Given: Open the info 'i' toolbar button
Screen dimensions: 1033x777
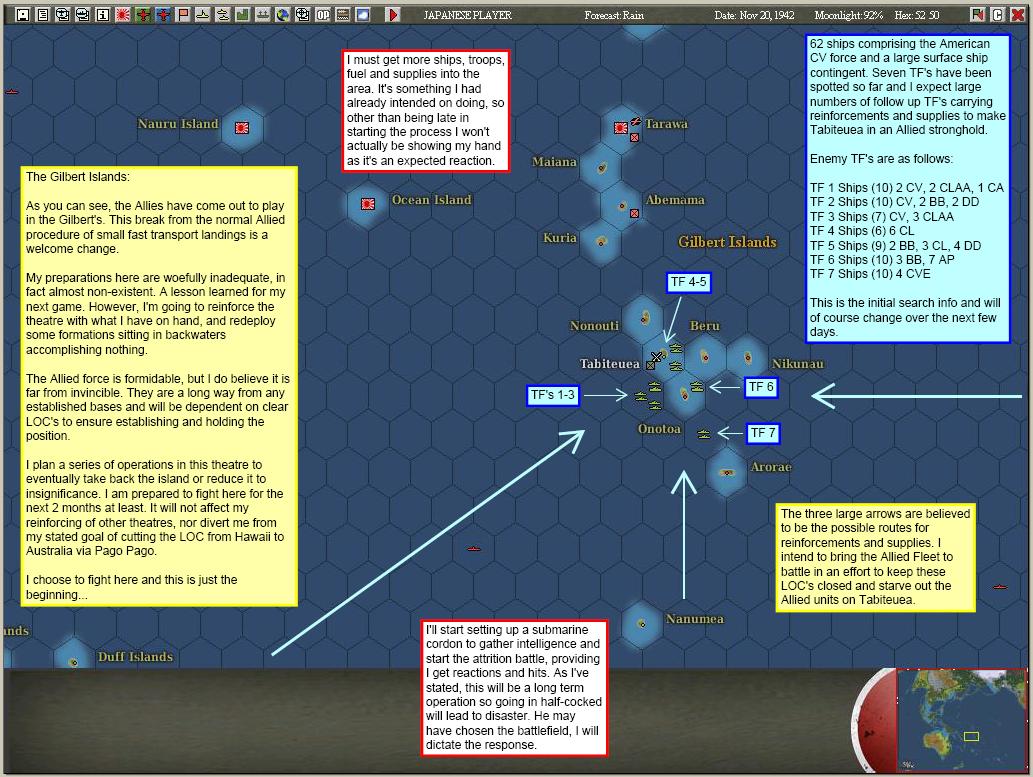Looking at the screenshot, I should [x=103, y=14].
